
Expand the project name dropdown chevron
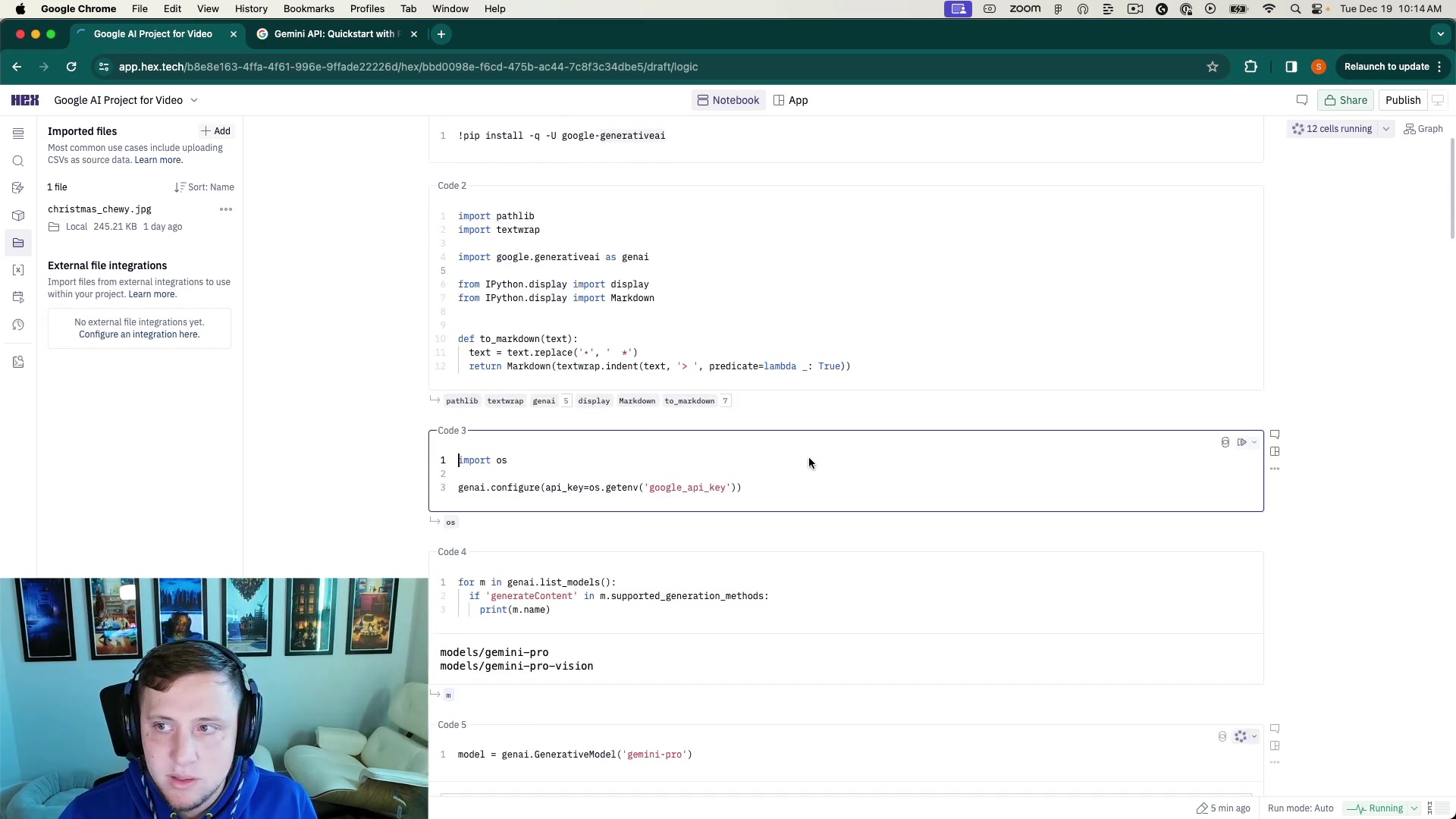[194, 100]
